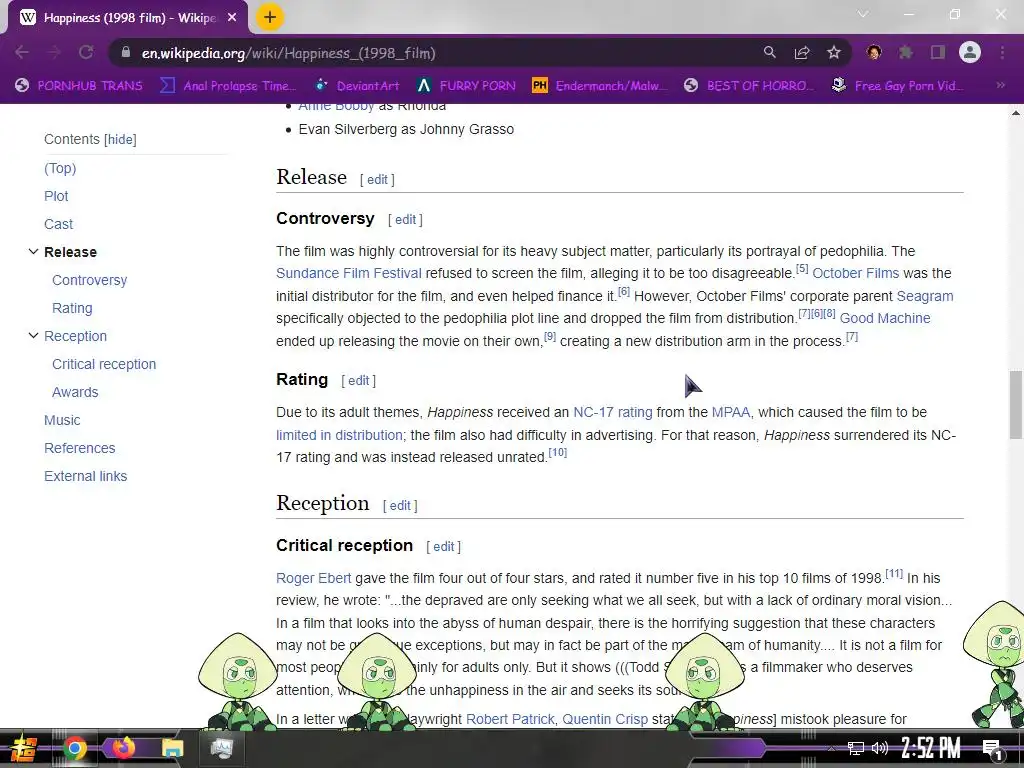The image size is (1024, 768).
Task: Open Controversy in contents sidebar
Action: point(89,280)
